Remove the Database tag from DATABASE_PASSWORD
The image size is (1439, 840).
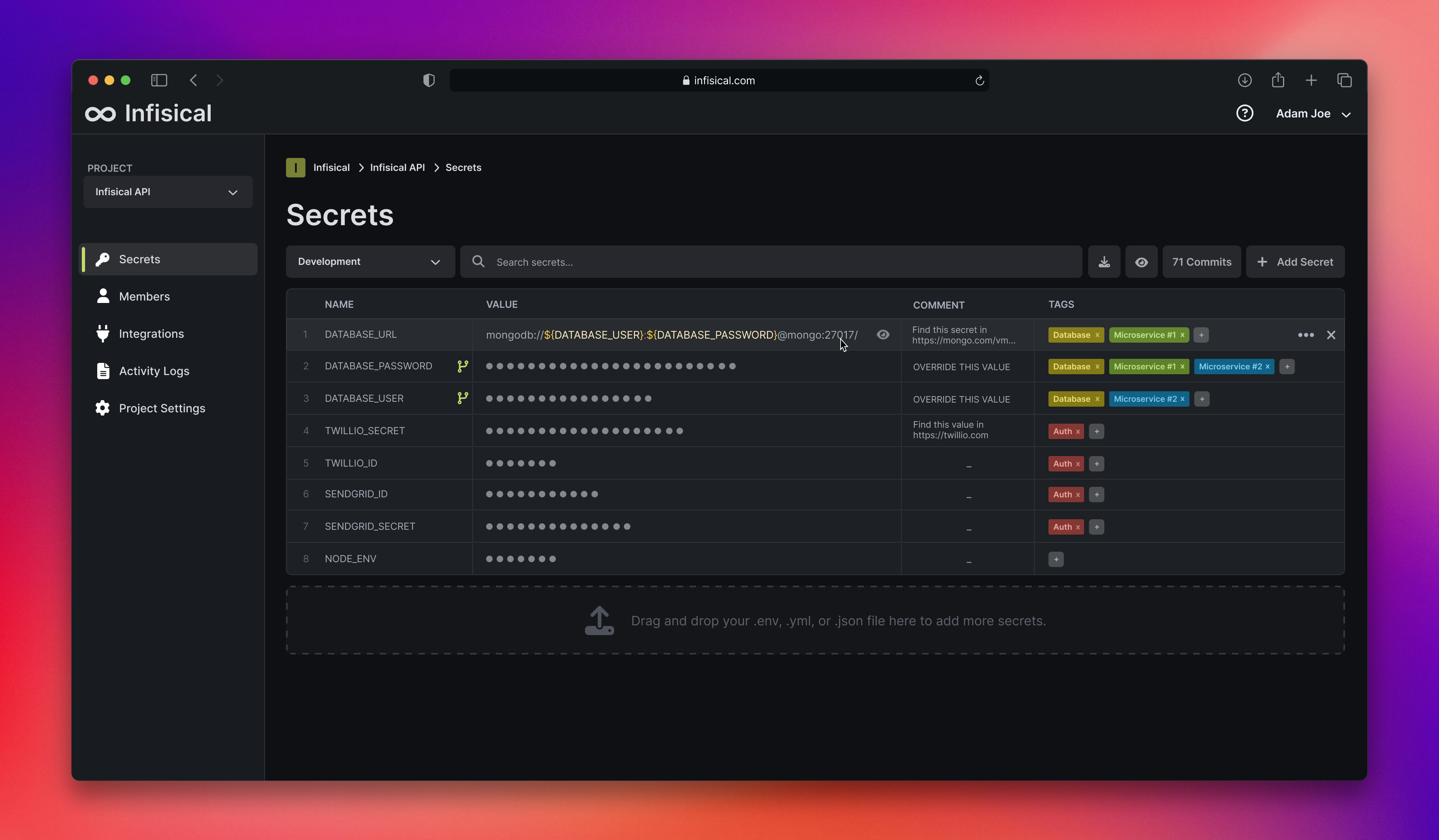click(x=1097, y=367)
